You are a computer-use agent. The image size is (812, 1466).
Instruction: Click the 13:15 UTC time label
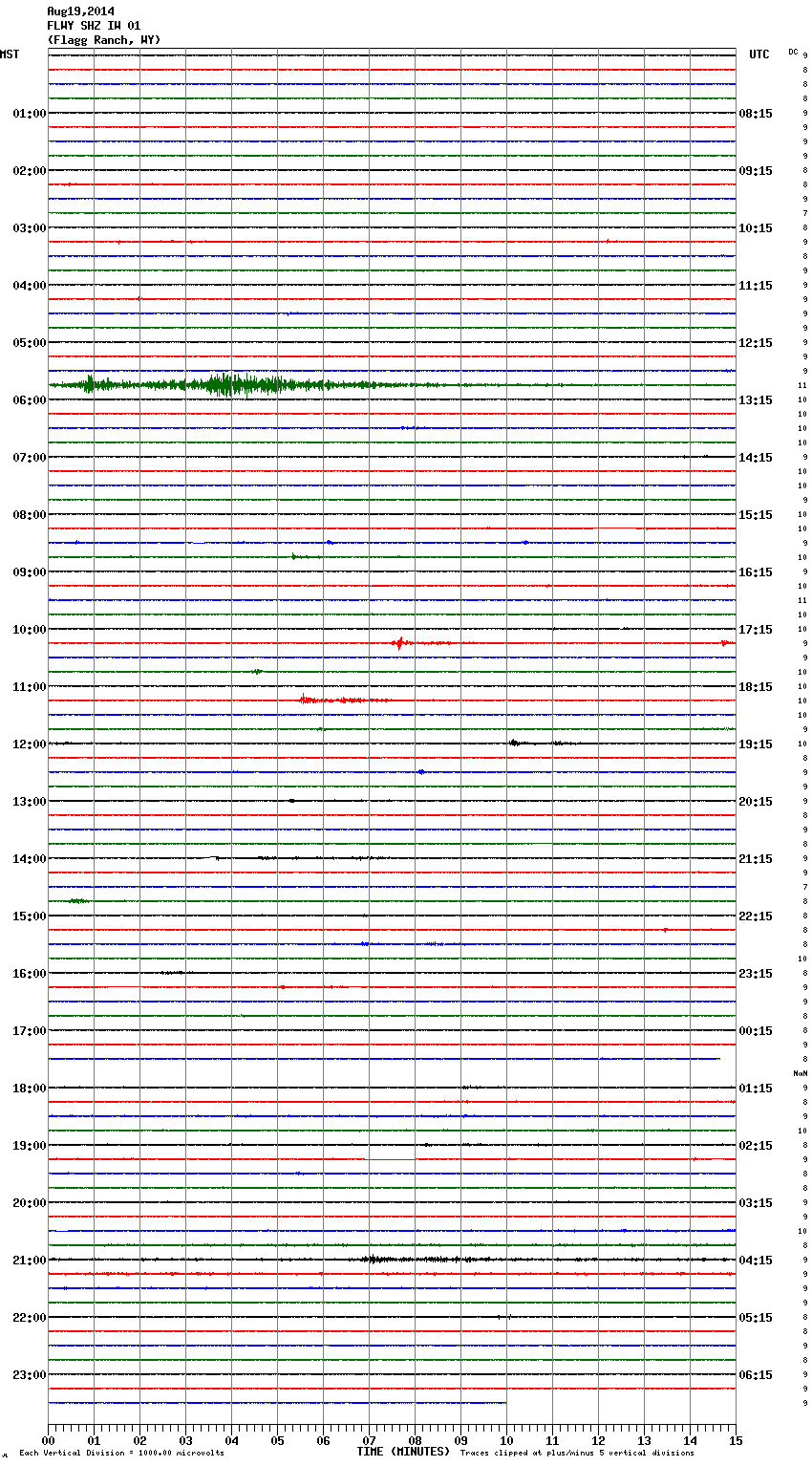(x=756, y=400)
